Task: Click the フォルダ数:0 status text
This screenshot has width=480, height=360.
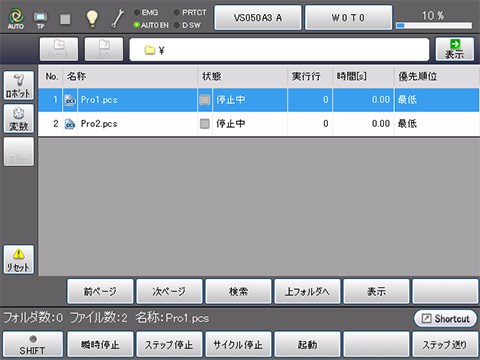Action: tap(33, 318)
